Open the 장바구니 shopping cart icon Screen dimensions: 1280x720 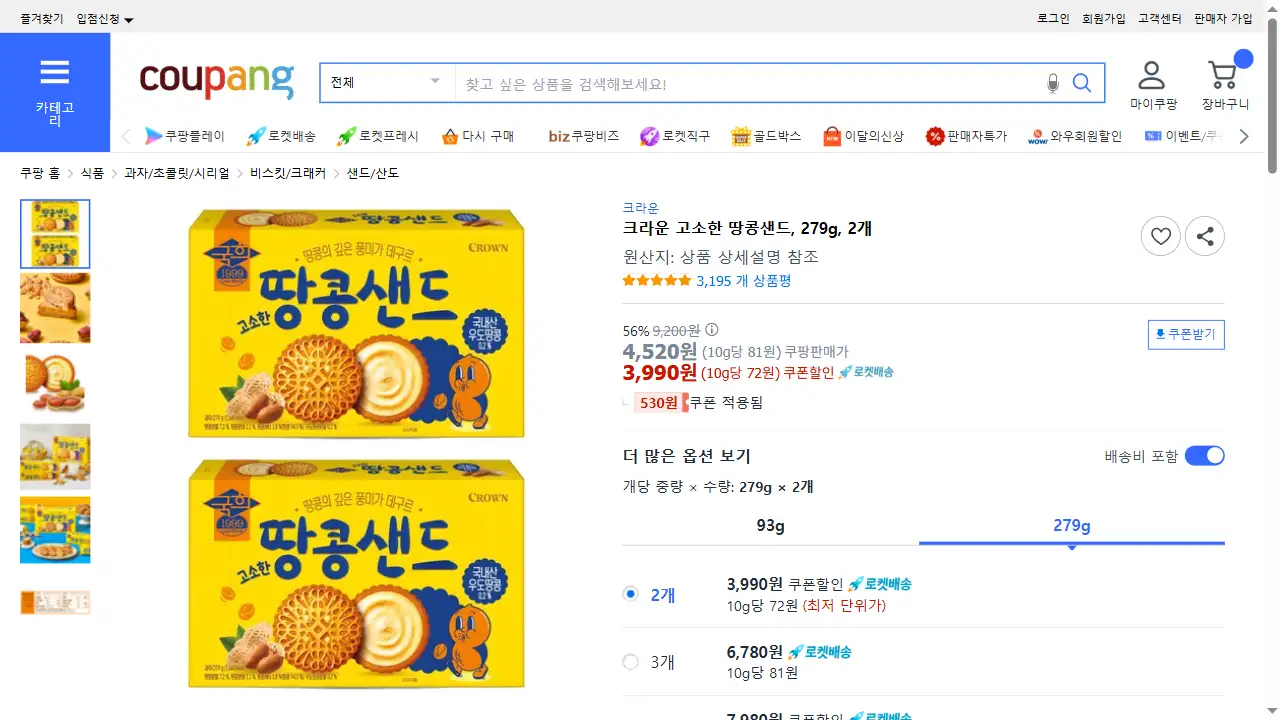(1225, 85)
